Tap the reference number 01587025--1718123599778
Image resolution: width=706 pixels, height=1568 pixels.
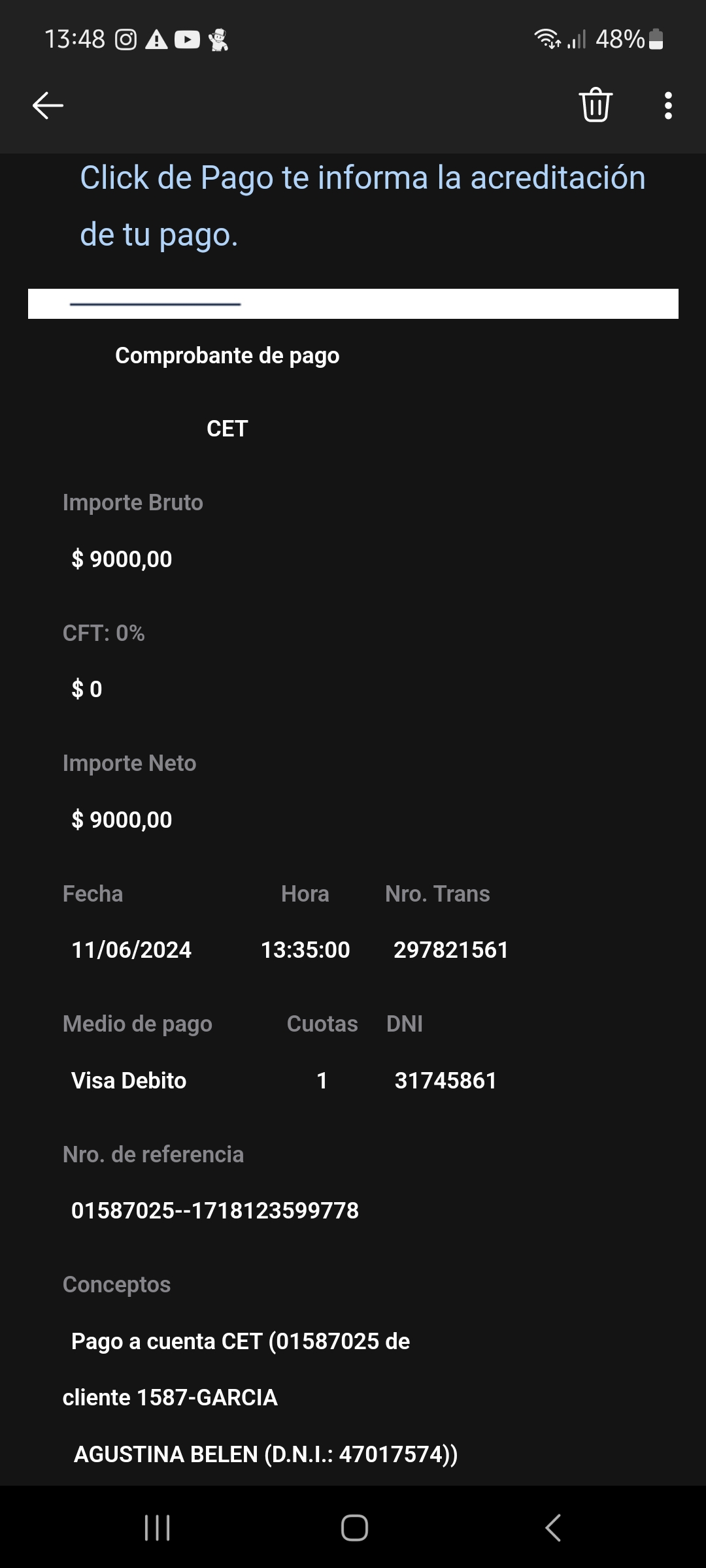[x=215, y=1211]
